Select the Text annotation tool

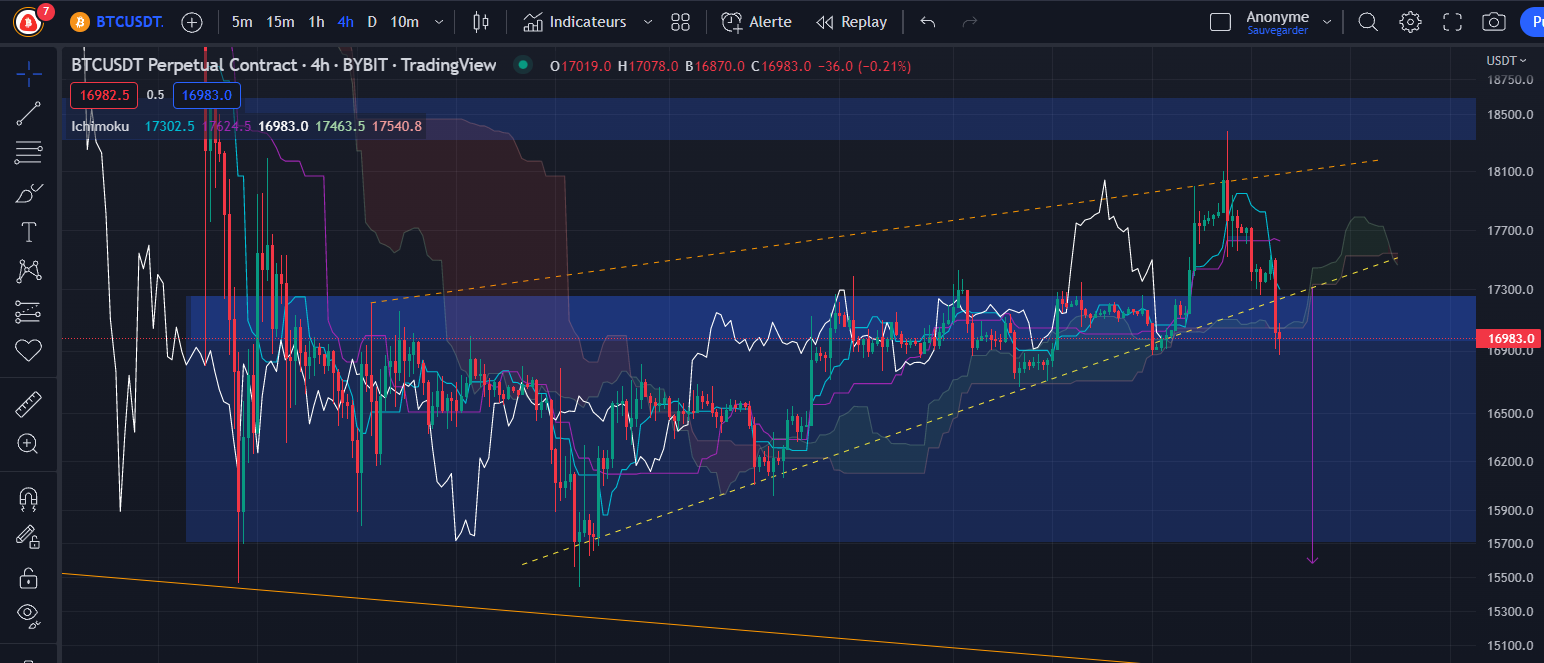click(28, 231)
